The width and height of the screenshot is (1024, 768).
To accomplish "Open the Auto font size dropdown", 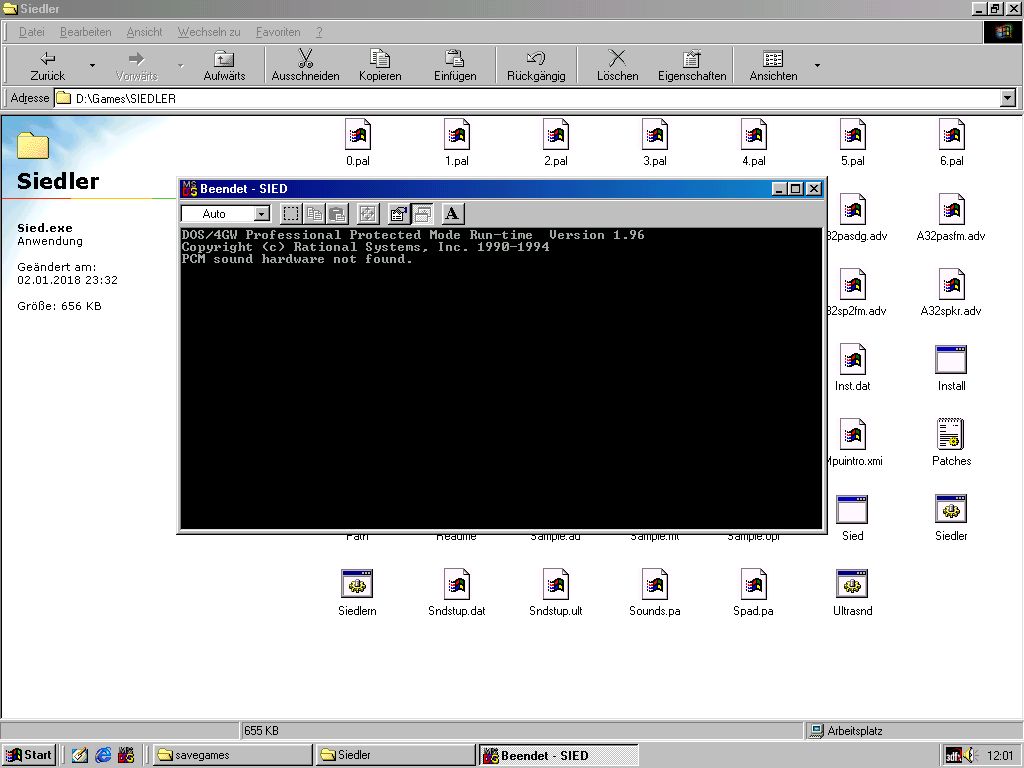I will [261, 214].
